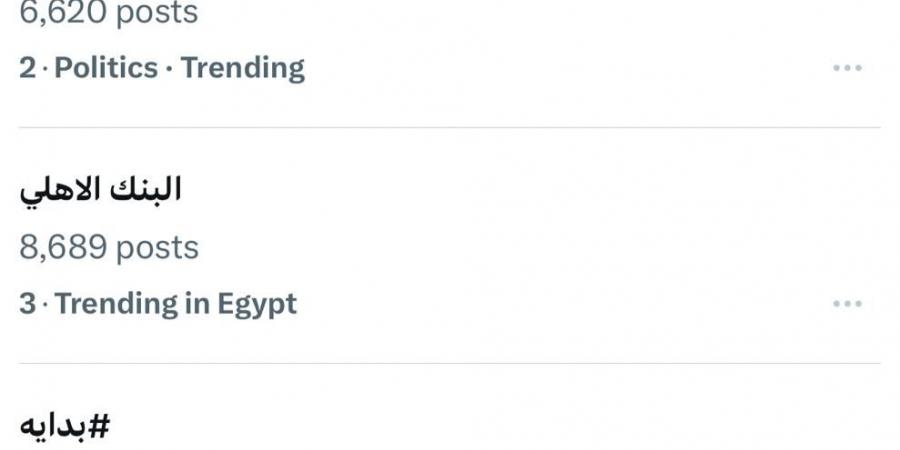Click the rank number 2 of Politics trend
This screenshot has height=450, width=900.
27,68
